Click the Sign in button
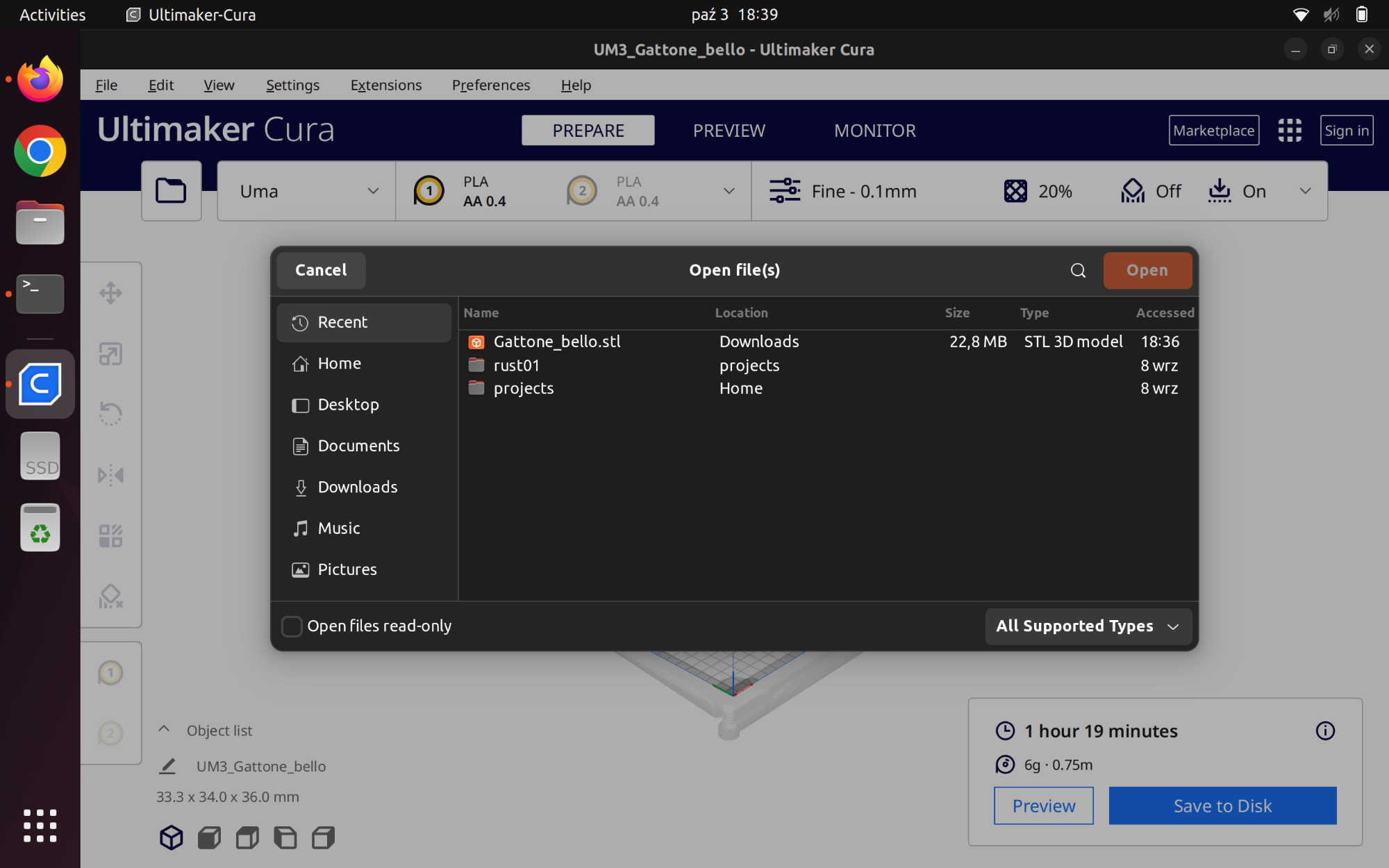Viewport: 1389px width, 868px height. [1346, 131]
